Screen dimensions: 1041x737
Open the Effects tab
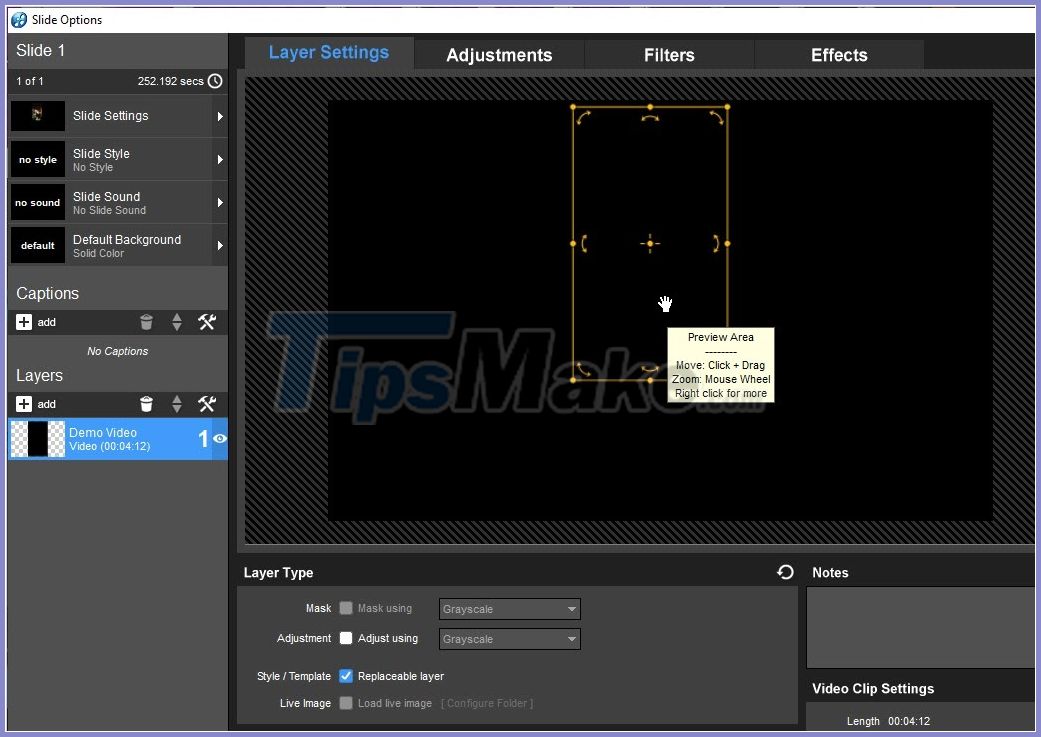tap(838, 55)
